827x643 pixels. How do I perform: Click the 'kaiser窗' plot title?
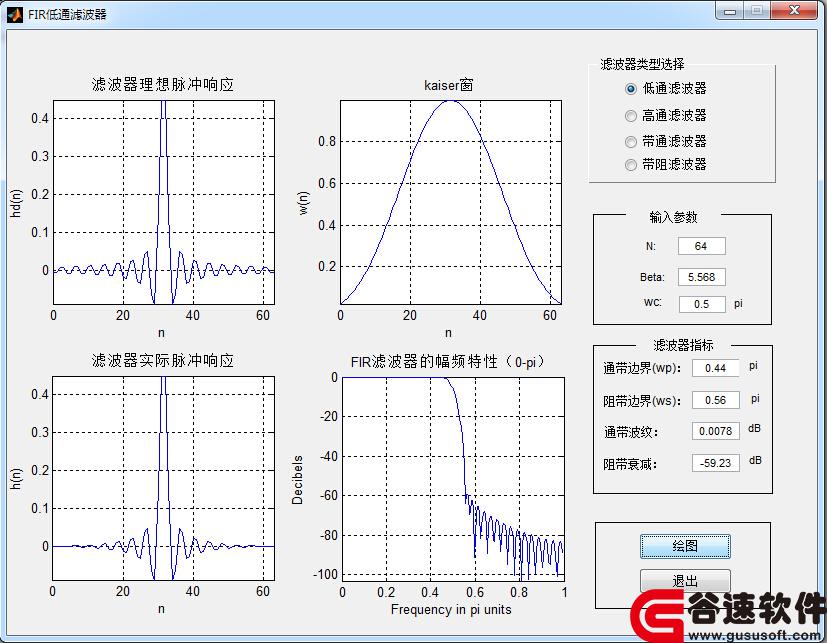(448, 85)
